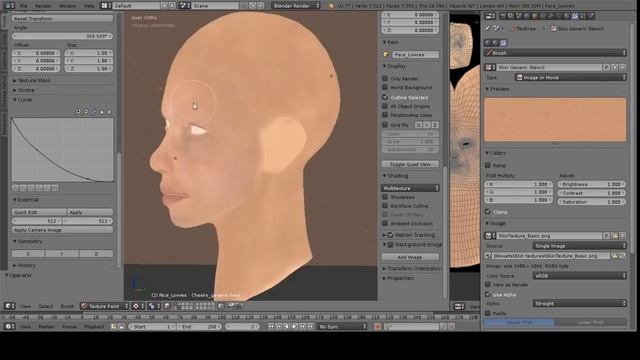This screenshot has height=360, width=640.
Task: Click the Quick Edit button
Action: click(x=39, y=212)
